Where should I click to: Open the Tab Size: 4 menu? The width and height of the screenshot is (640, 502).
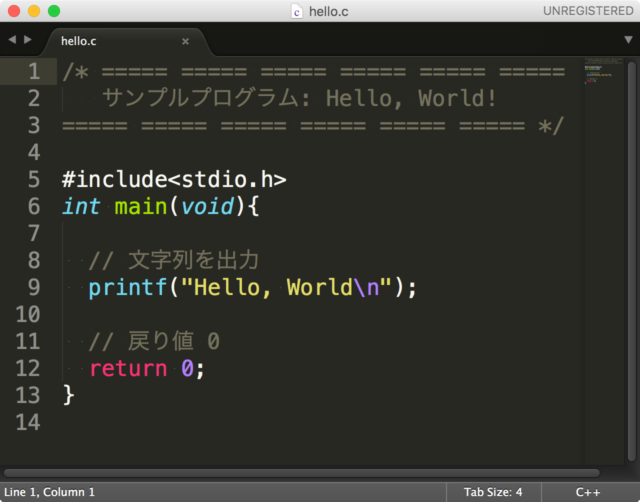tap(493, 492)
